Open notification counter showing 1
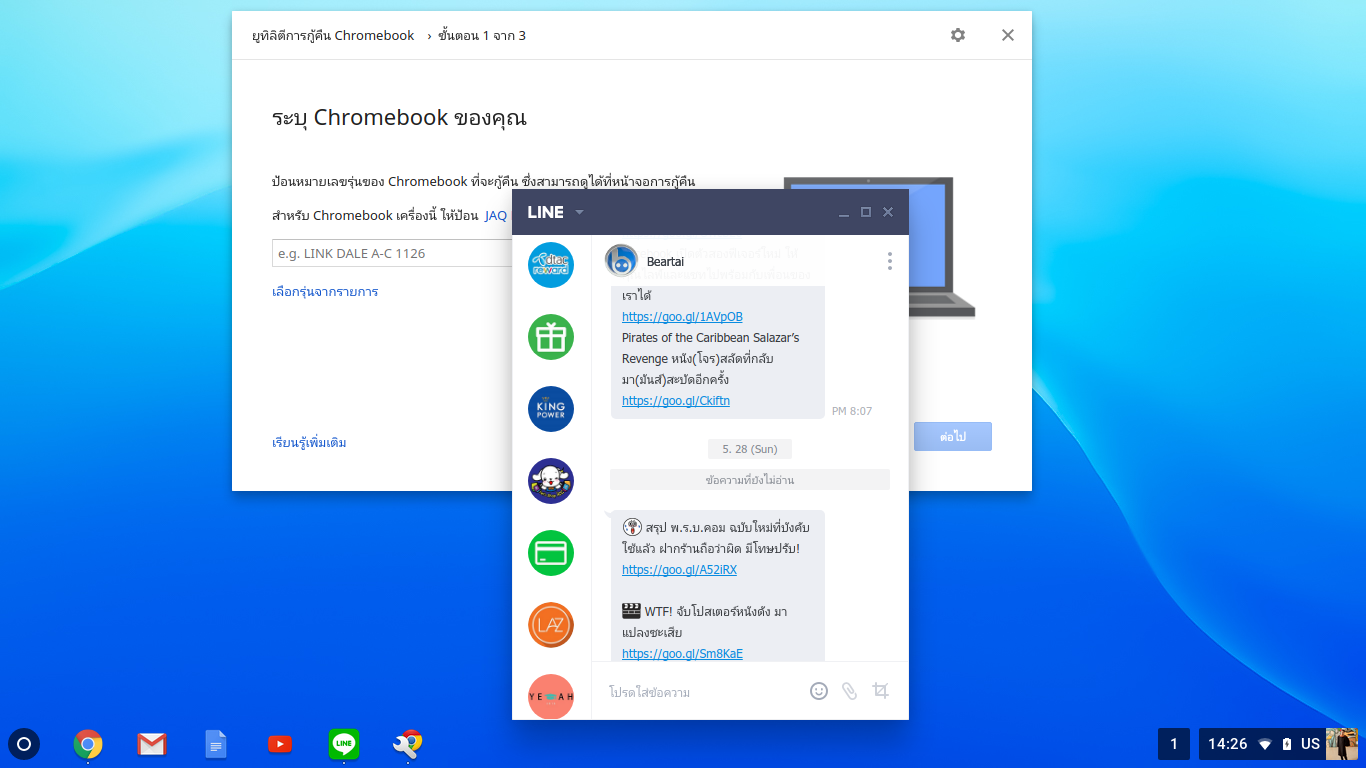 (1174, 744)
